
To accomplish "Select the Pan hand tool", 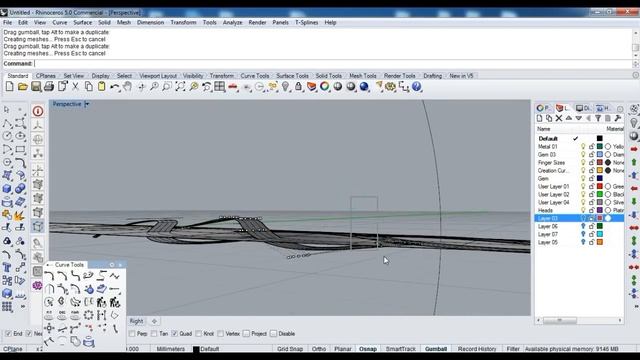I will (128, 87).
